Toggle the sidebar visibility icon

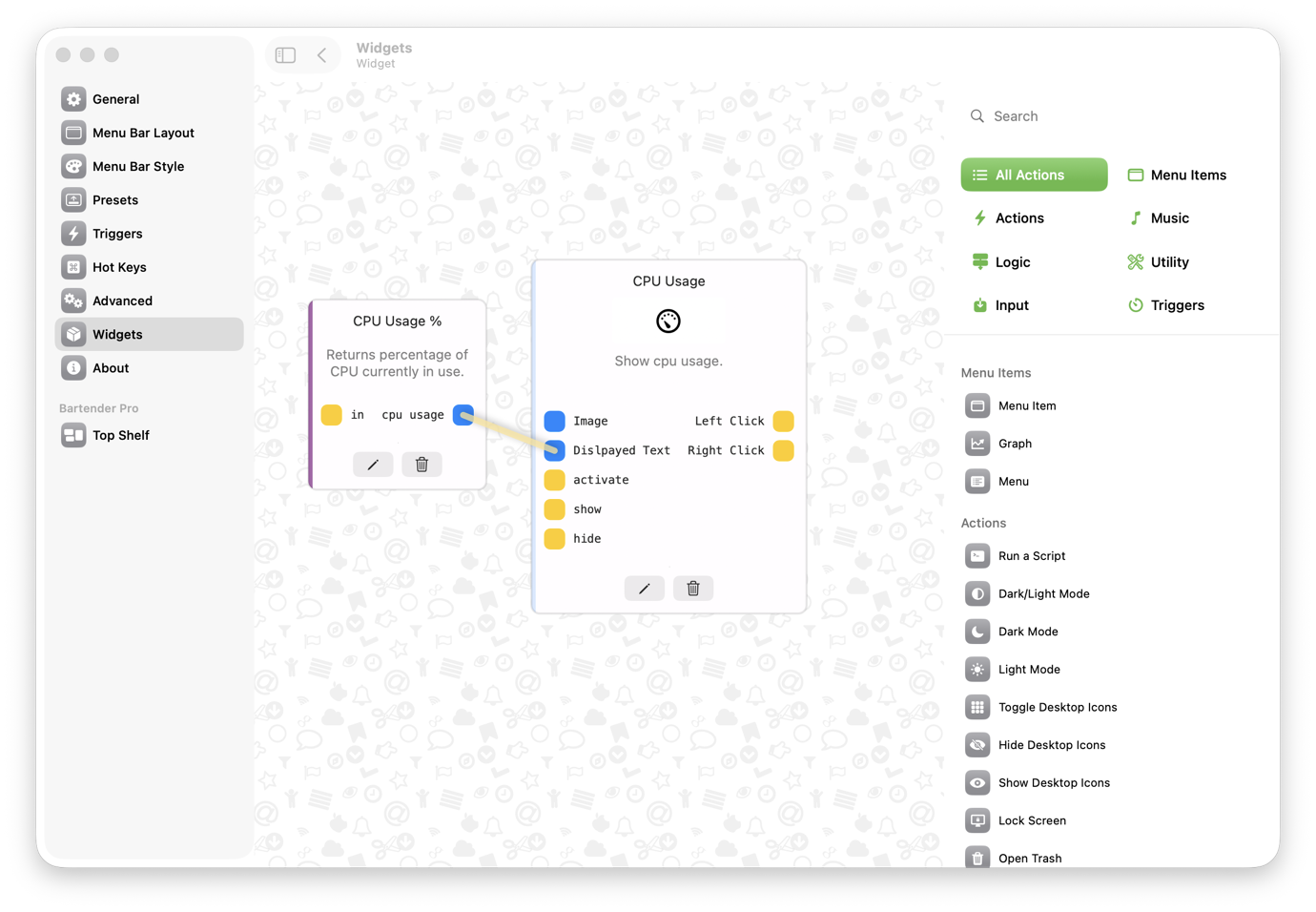285,55
